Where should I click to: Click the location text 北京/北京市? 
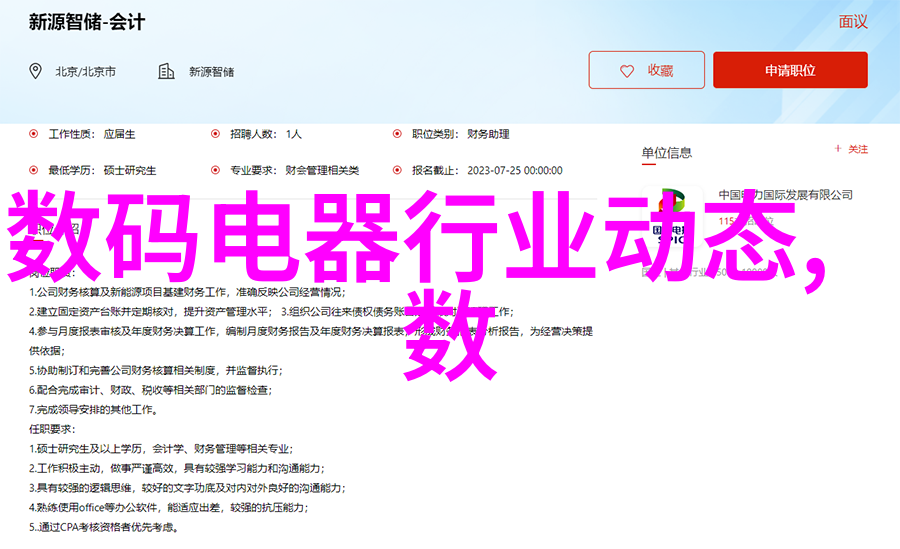pos(86,72)
